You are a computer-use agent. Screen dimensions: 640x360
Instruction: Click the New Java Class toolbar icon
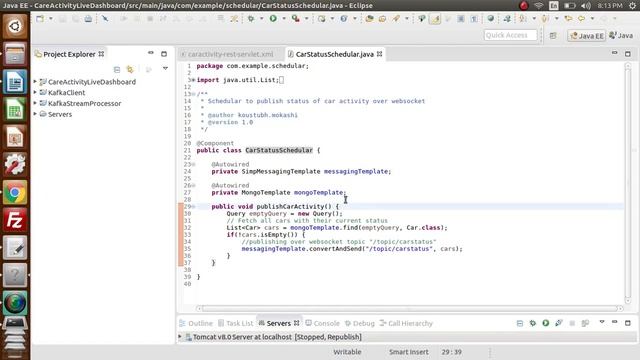(344, 19)
